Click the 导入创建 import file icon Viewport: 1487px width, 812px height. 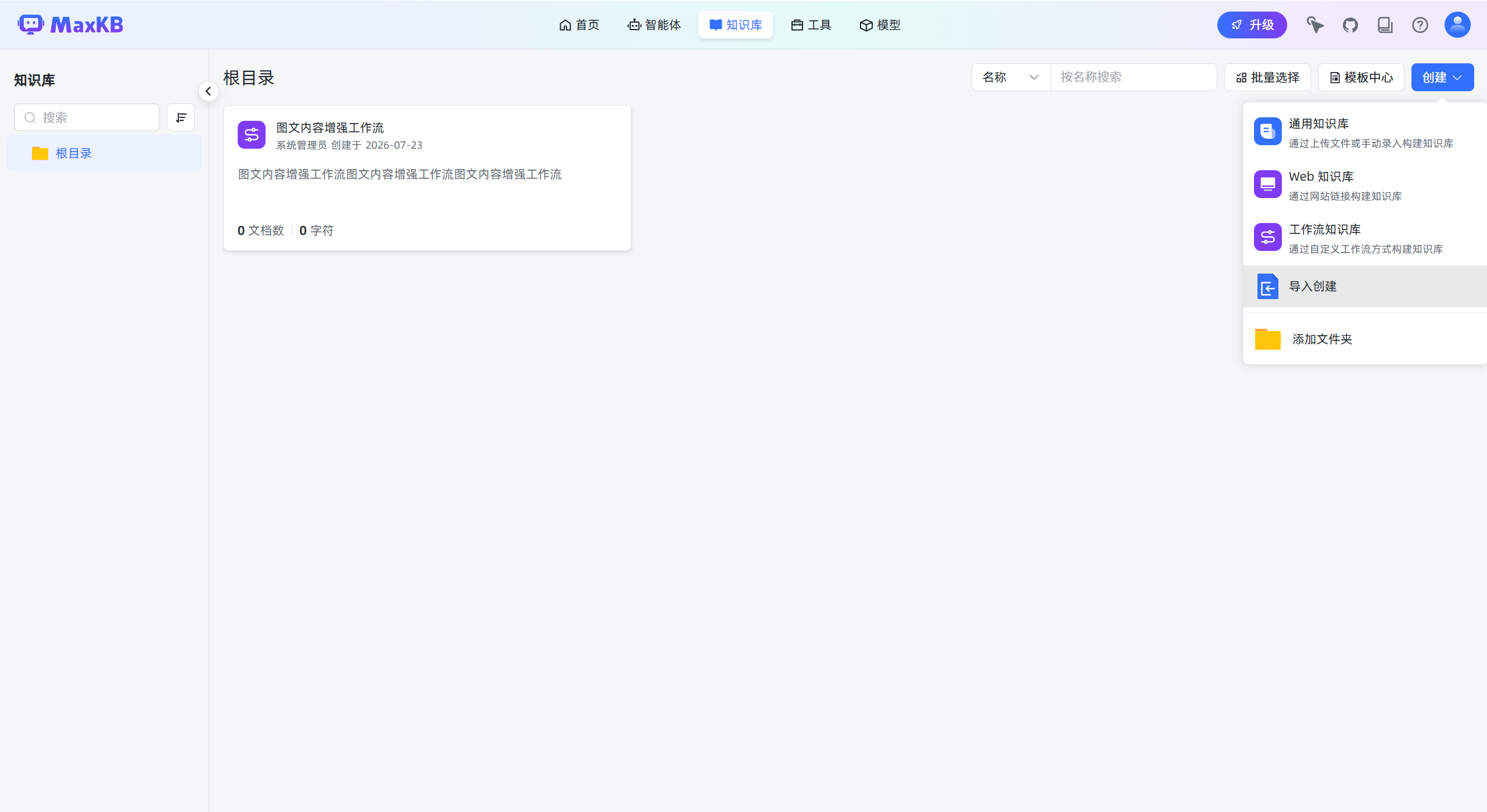tap(1268, 286)
